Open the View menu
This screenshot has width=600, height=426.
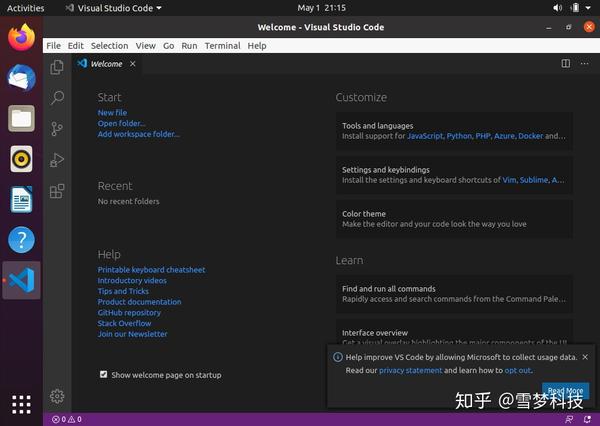tap(145, 46)
